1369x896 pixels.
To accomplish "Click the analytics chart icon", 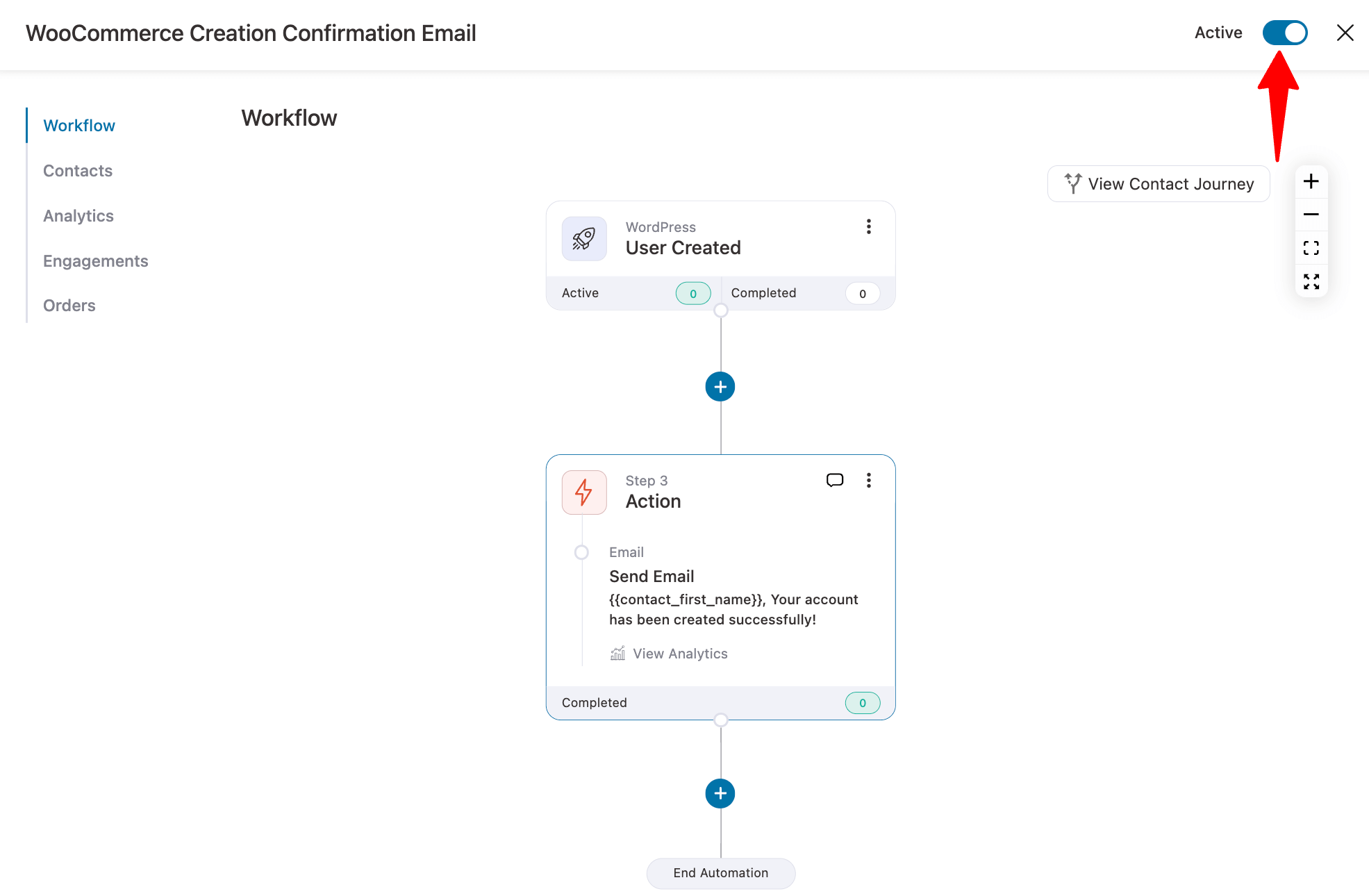I will coord(617,654).
